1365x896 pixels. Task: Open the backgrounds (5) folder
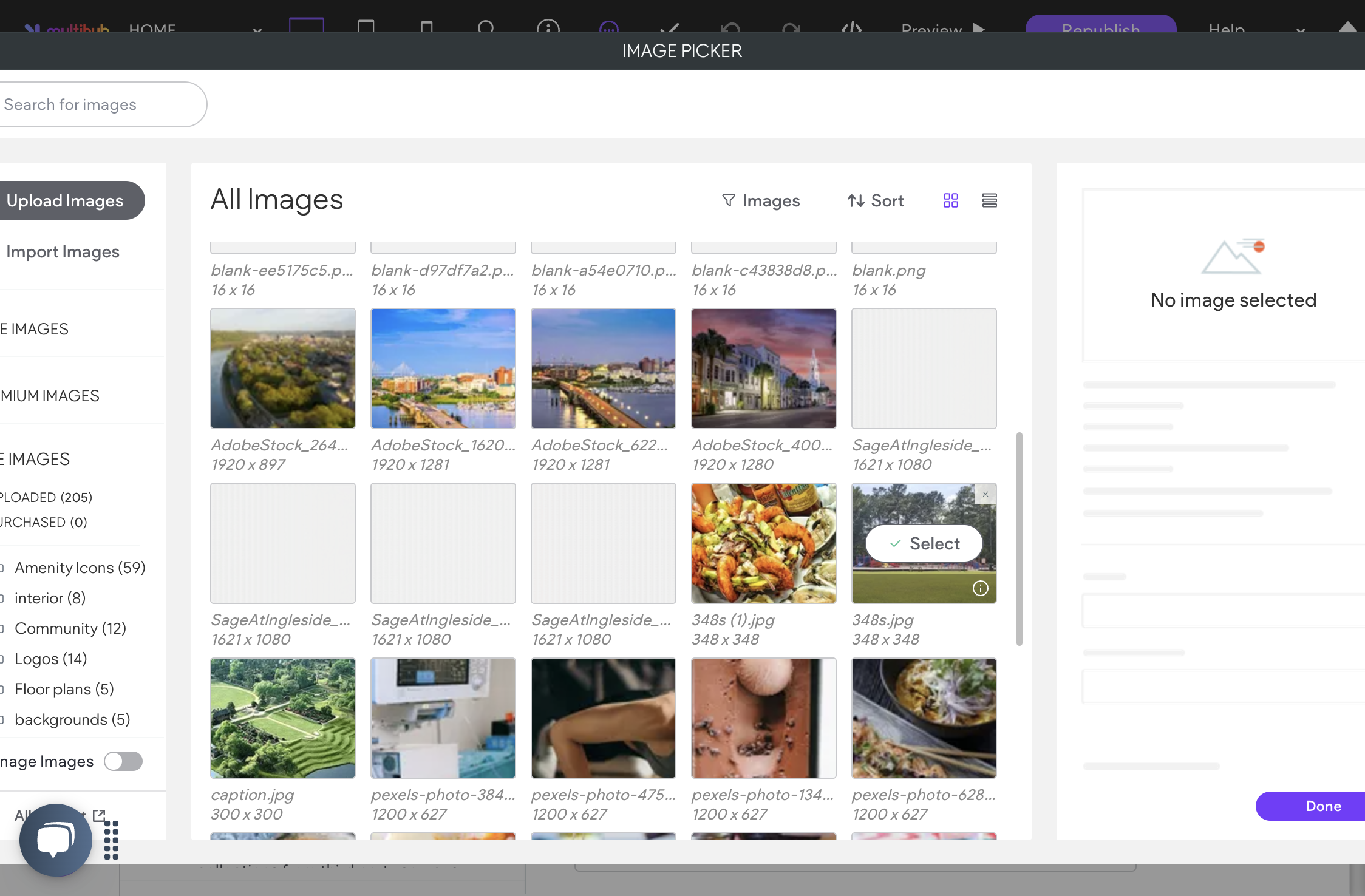pos(72,719)
